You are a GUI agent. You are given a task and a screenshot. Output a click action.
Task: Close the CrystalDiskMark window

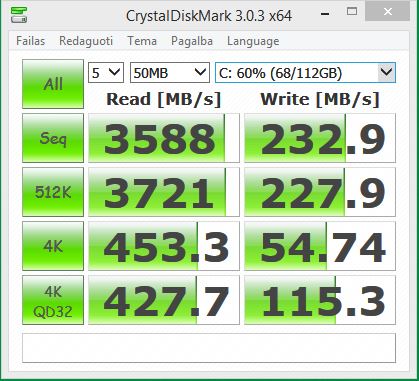388,11
